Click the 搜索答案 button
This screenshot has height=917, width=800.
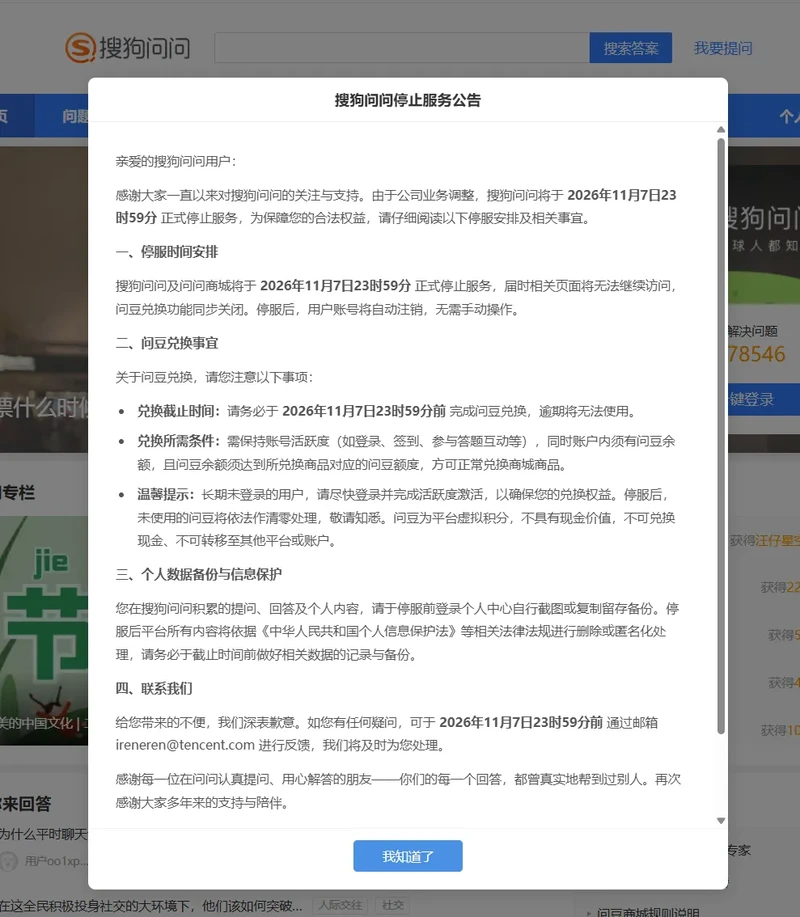click(630, 47)
